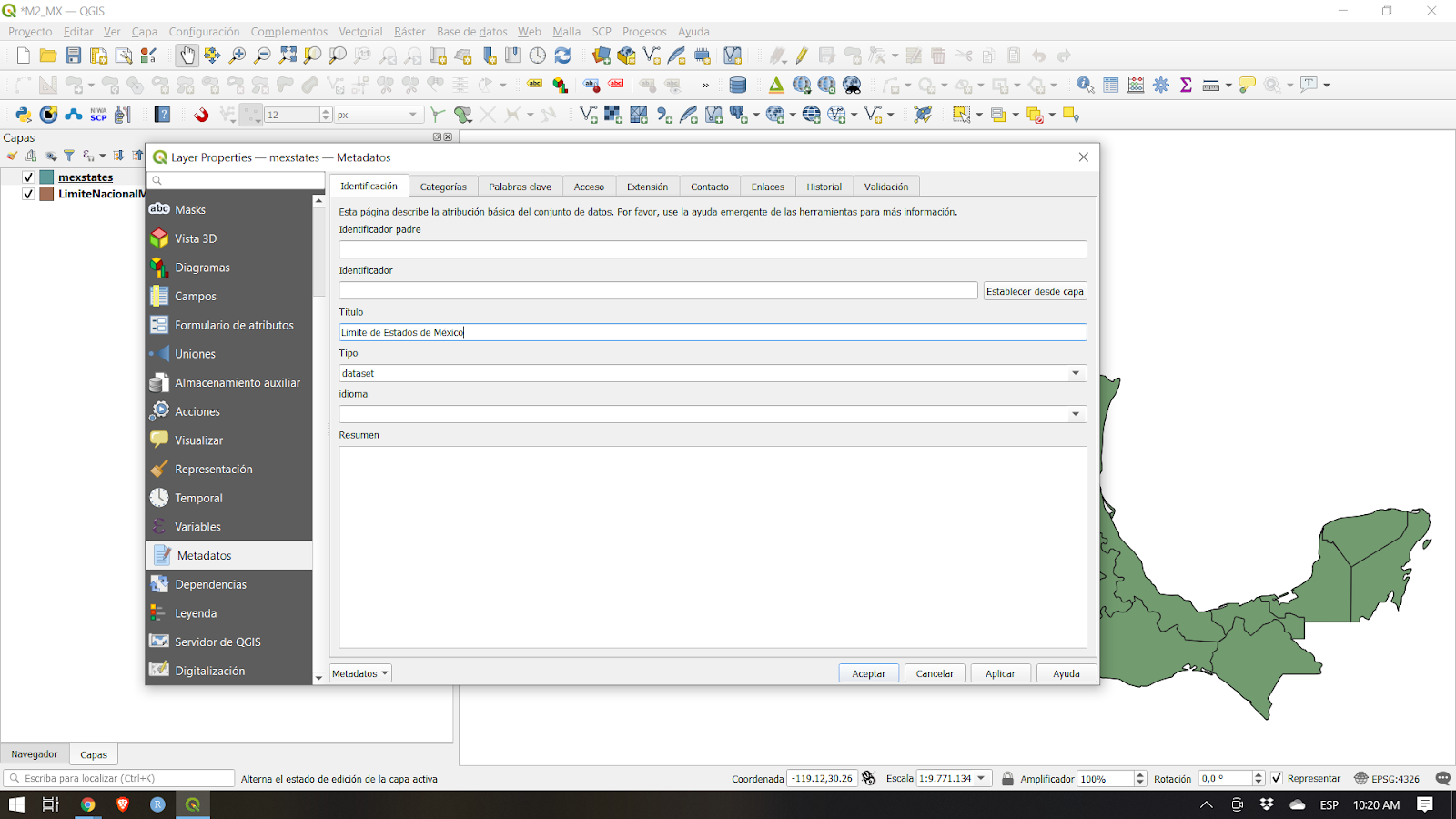Expand the toolbar overflow chevron
1456x819 pixels.
click(705, 85)
